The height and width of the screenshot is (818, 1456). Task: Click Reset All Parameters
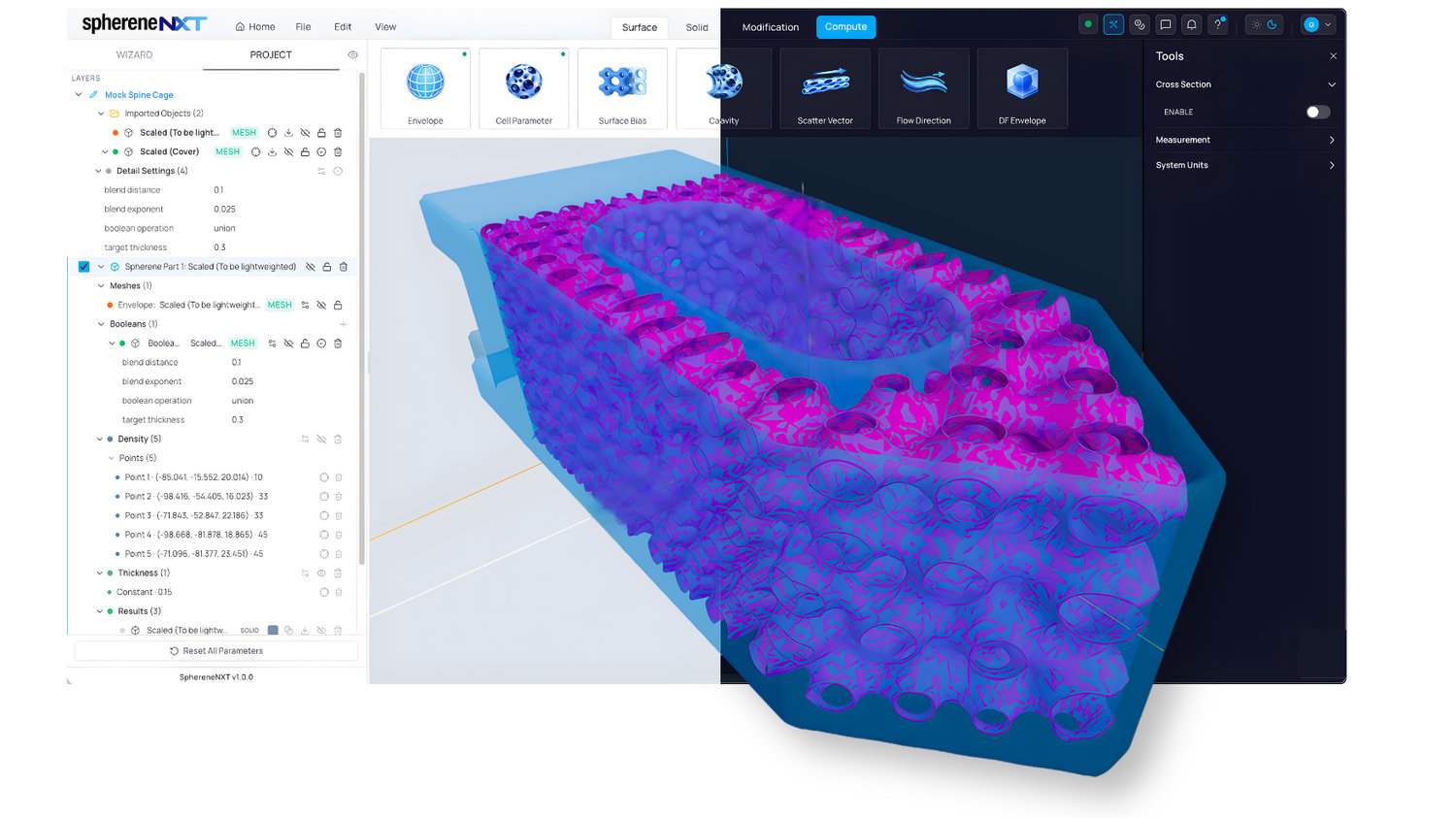216,651
